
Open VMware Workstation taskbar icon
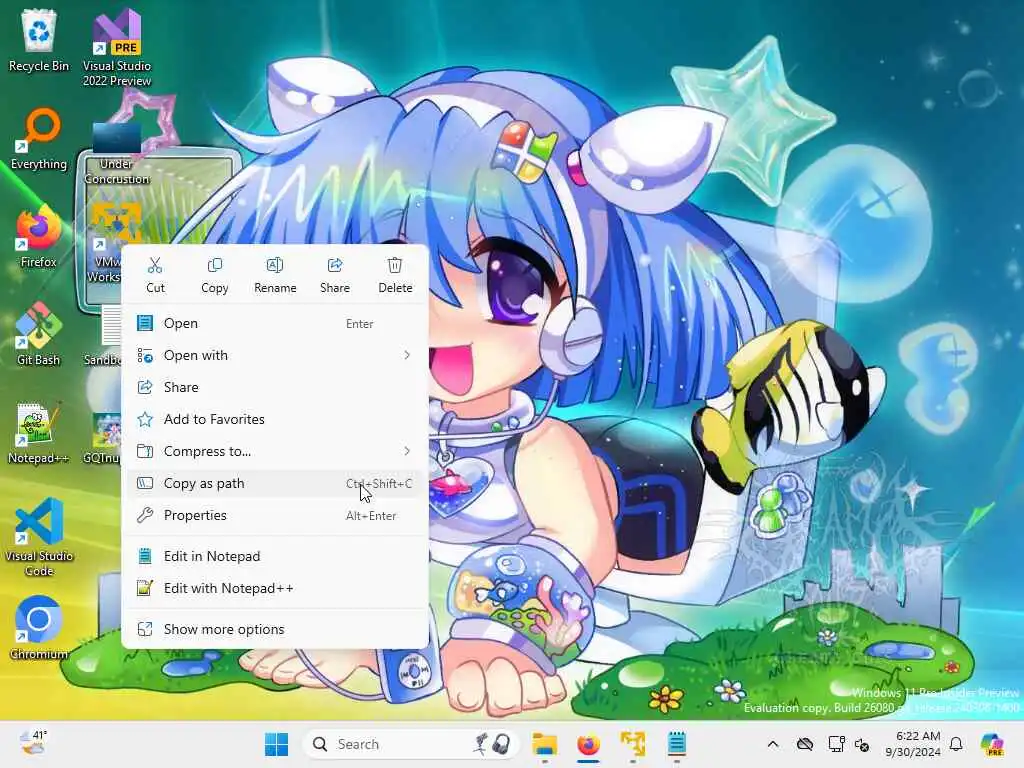(x=632, y=744)
